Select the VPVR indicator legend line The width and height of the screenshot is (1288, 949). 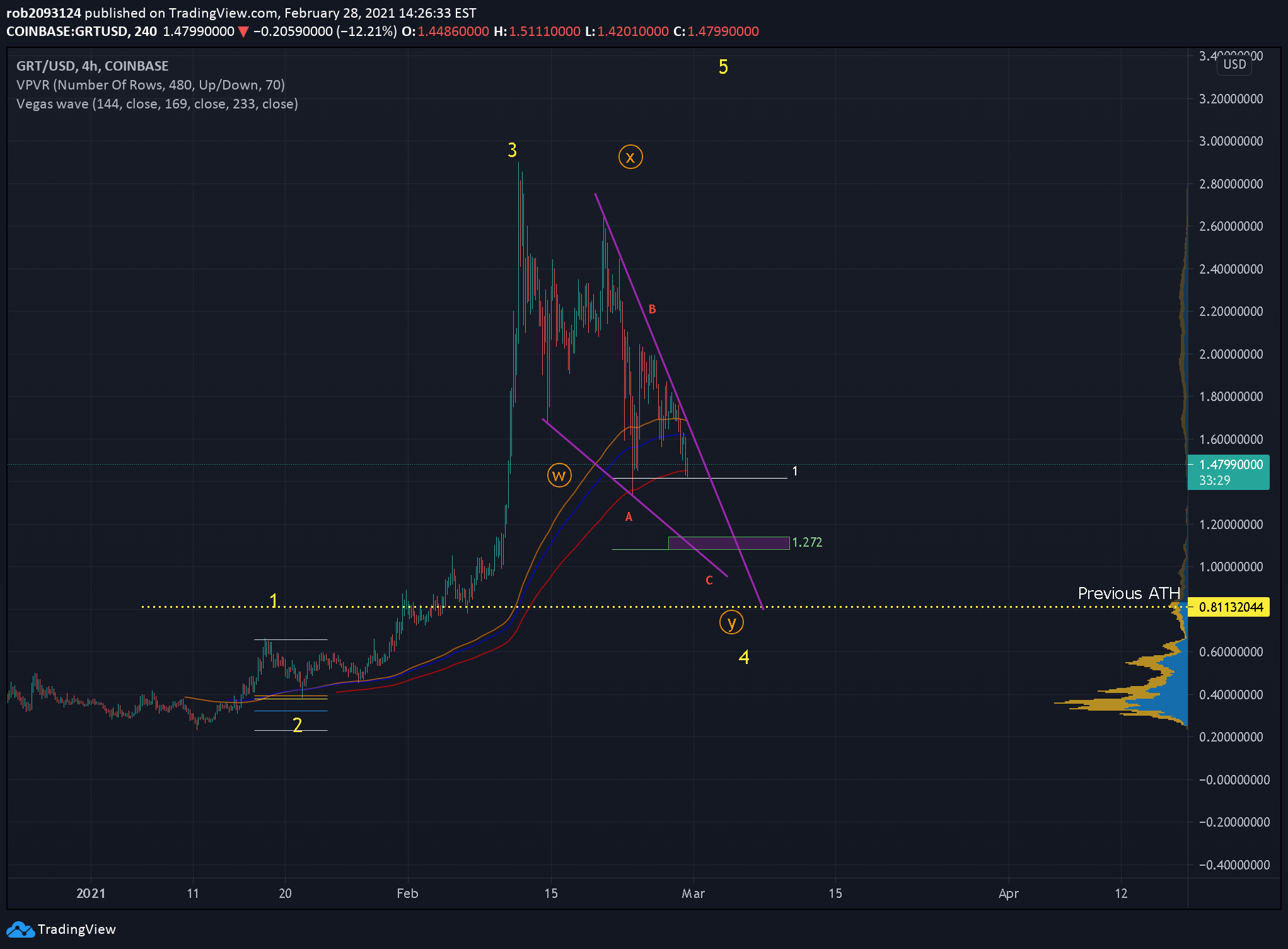(x=151, y=84)
